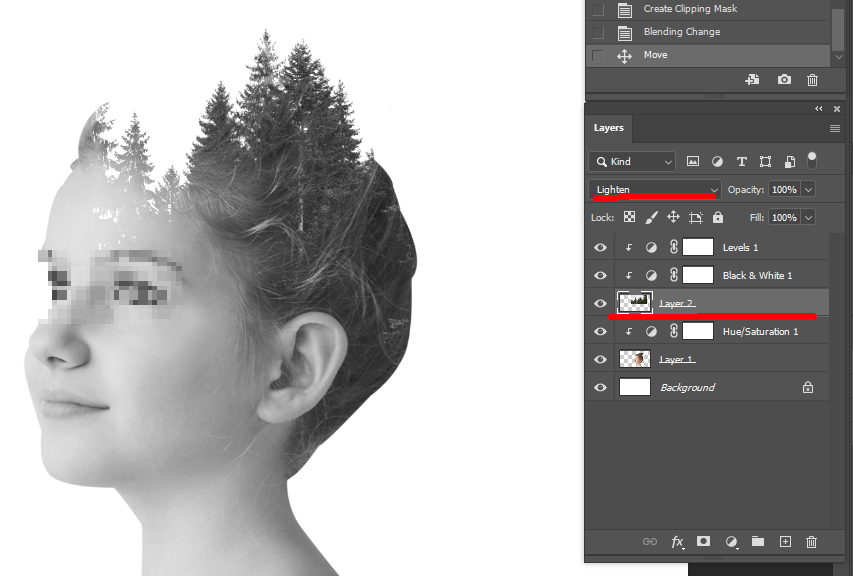Click Levels 1 layer mask thumbnail

pyautogui.click(x=698, y=247)
